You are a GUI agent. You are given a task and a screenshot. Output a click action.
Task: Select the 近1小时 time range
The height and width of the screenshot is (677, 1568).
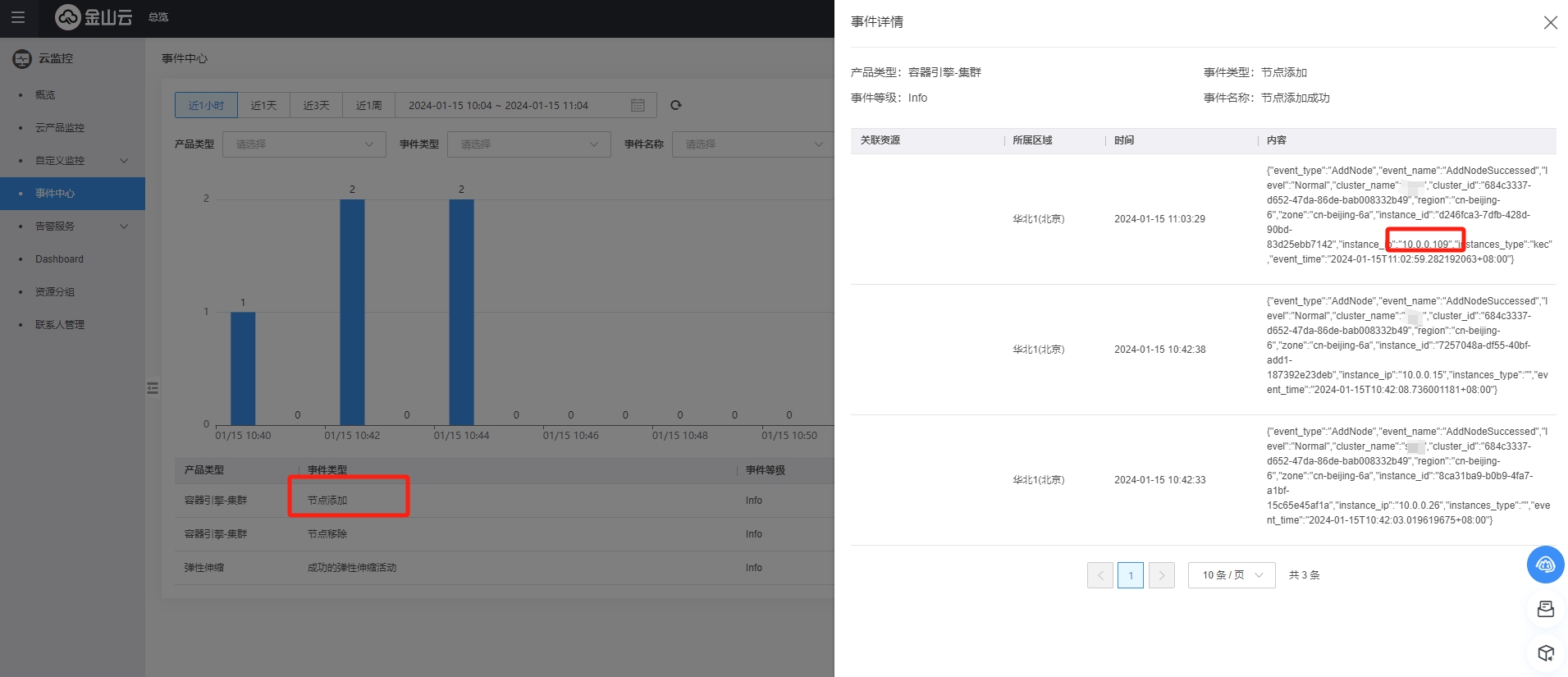point(206,106)
